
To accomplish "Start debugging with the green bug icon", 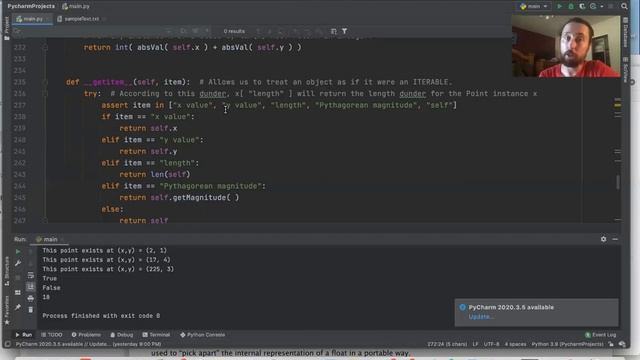I will (x=571, y=6).
